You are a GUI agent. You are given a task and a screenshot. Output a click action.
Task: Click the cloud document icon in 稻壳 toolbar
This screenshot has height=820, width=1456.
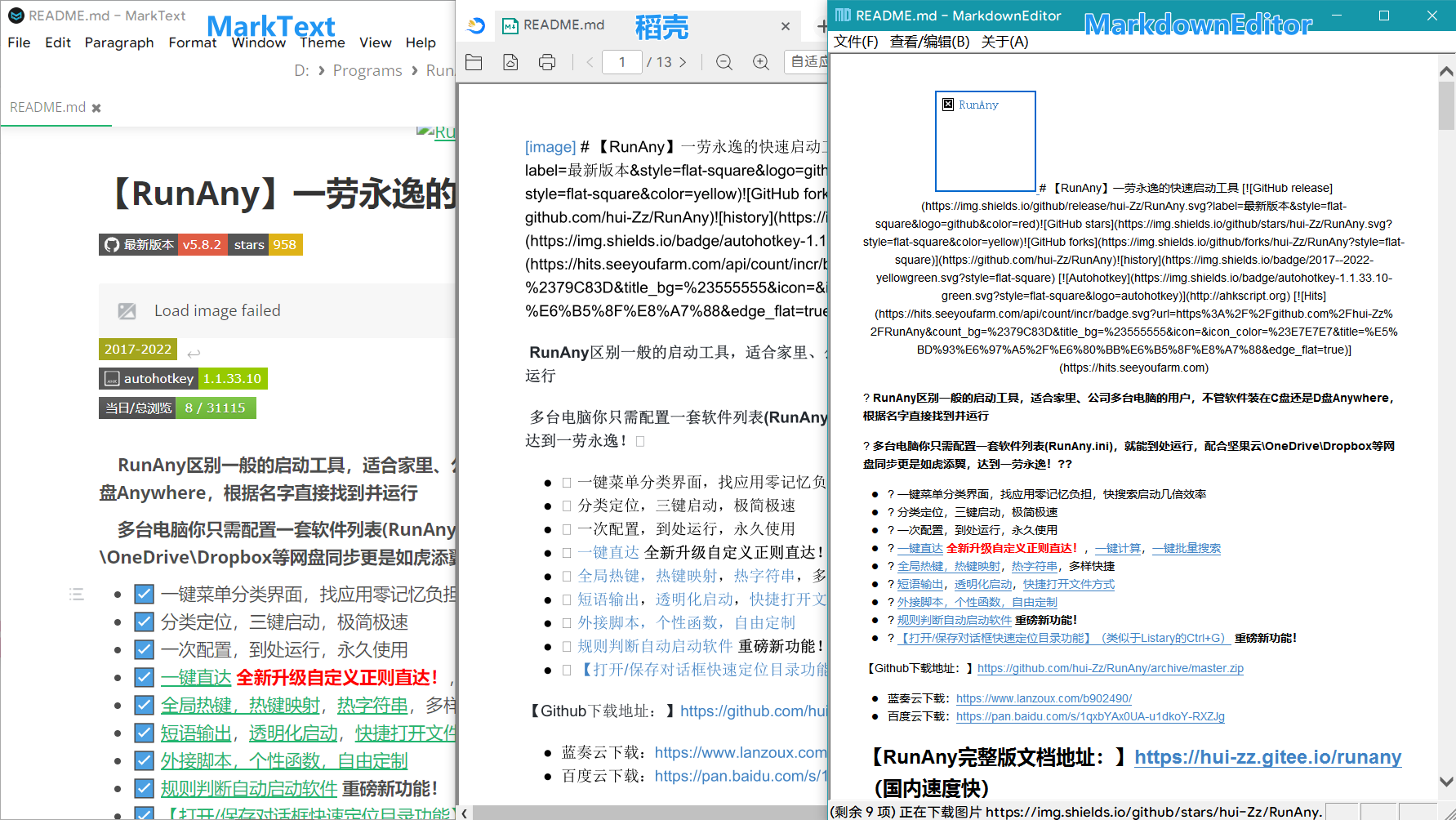pos(510,62)
